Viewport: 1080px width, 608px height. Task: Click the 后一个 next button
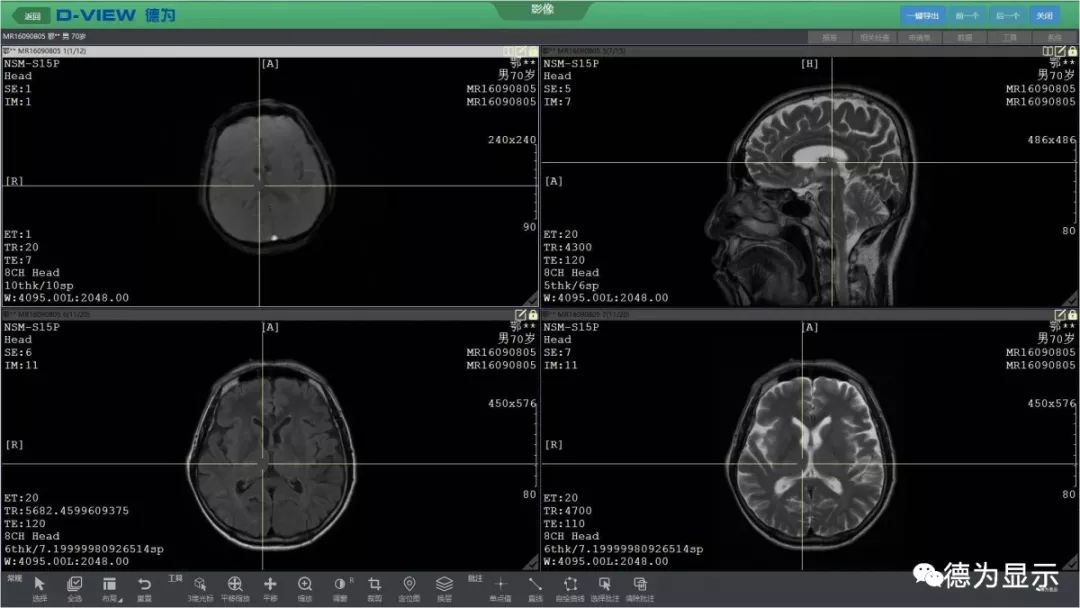coord(1007,16)
